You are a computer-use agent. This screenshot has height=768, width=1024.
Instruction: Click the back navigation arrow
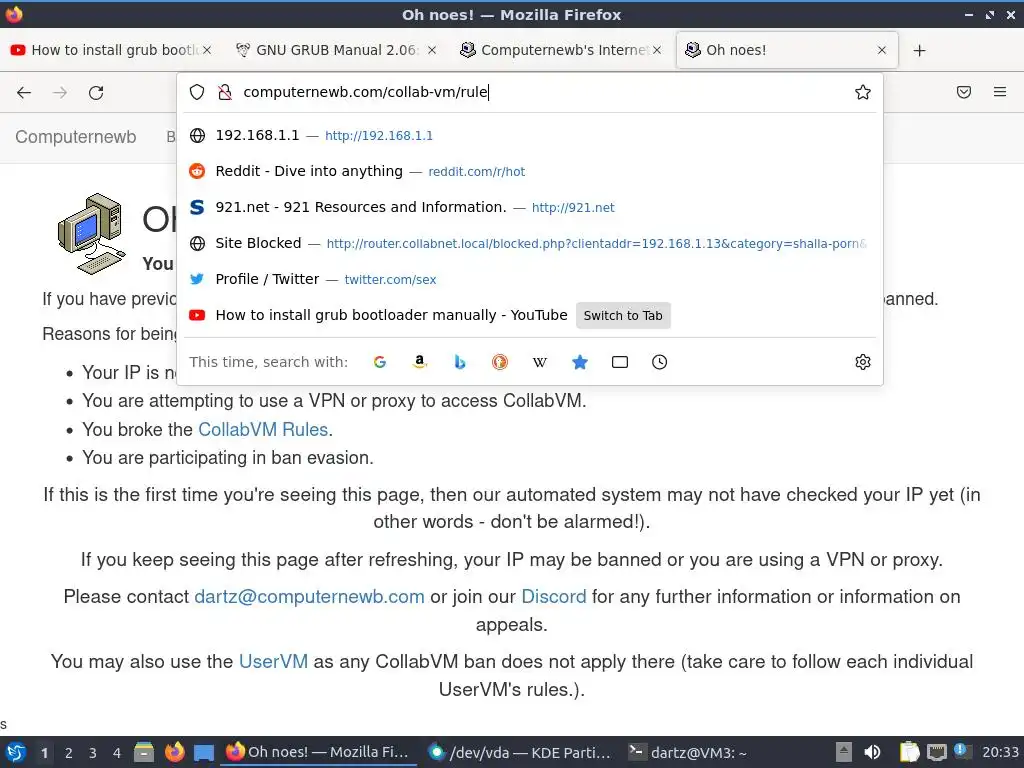point(24,93)
